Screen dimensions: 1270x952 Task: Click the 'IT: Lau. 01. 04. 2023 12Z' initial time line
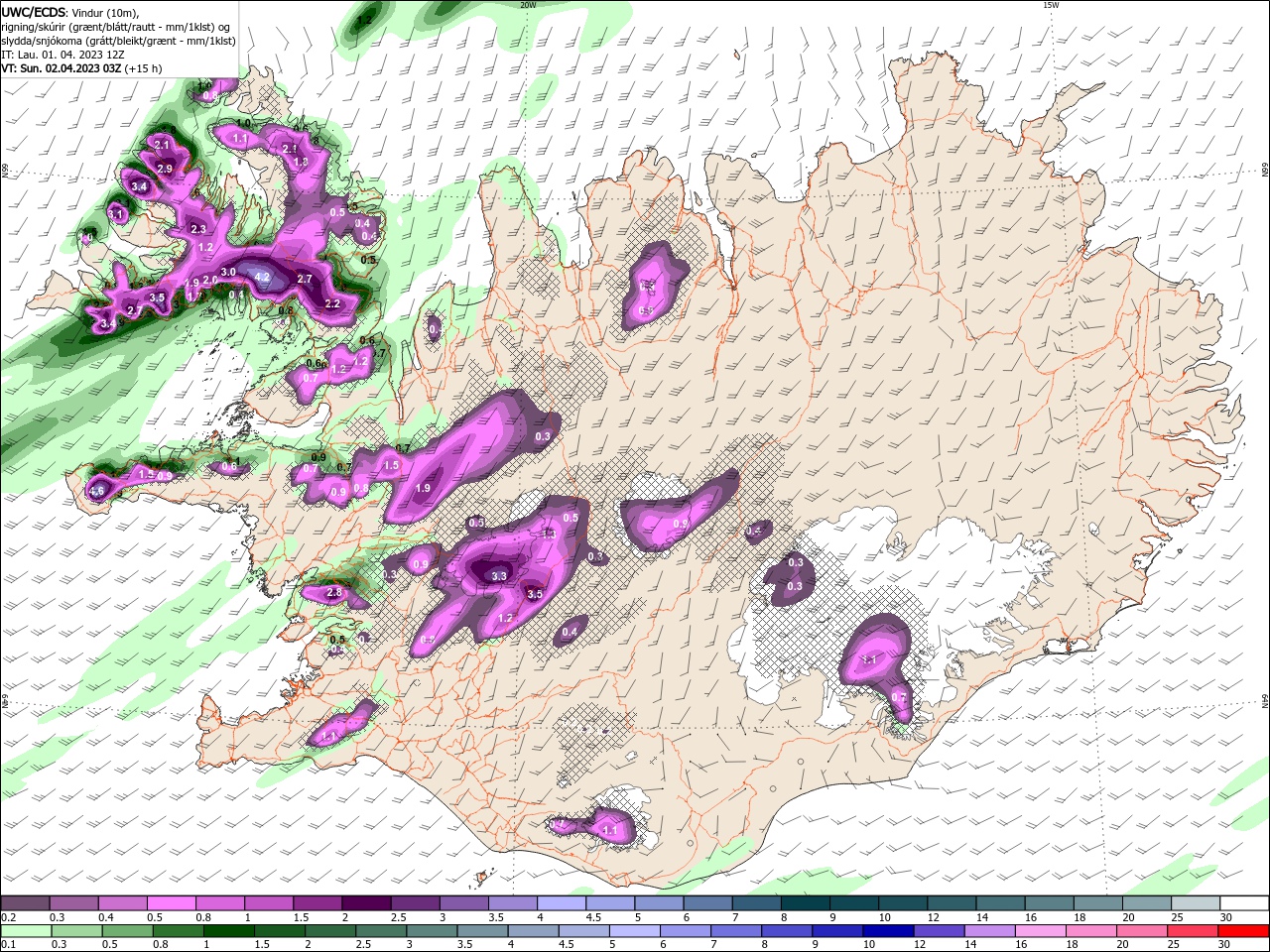click(x=64, y=55)
